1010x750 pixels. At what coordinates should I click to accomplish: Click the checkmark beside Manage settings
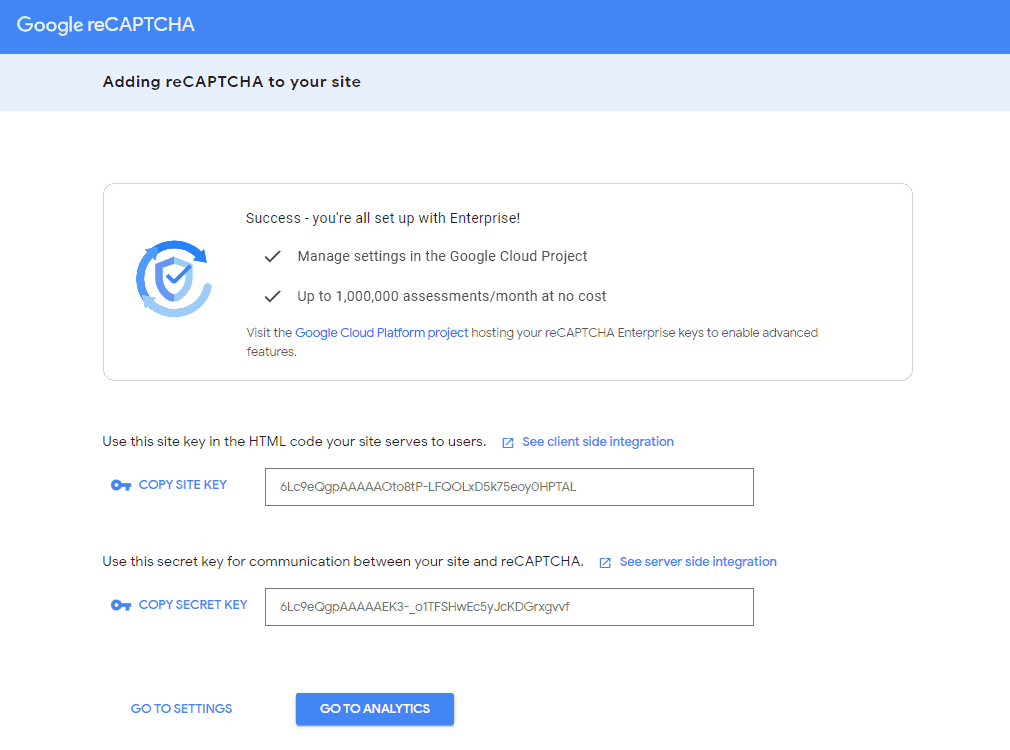tap(272, 257)
